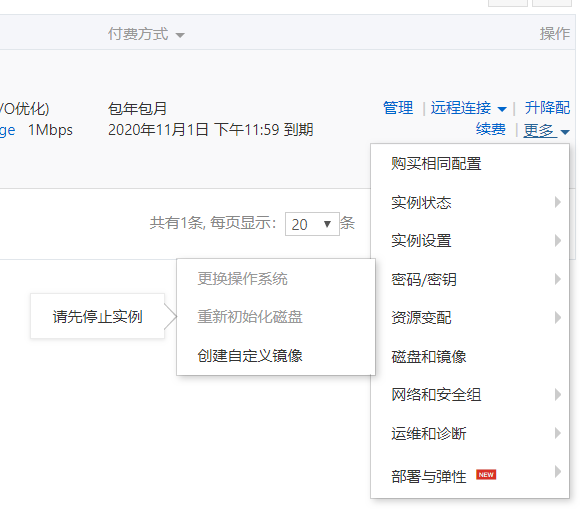
Task: Sort by the 付费方式 column filter arrow
Action: click(x=180, y=36)
